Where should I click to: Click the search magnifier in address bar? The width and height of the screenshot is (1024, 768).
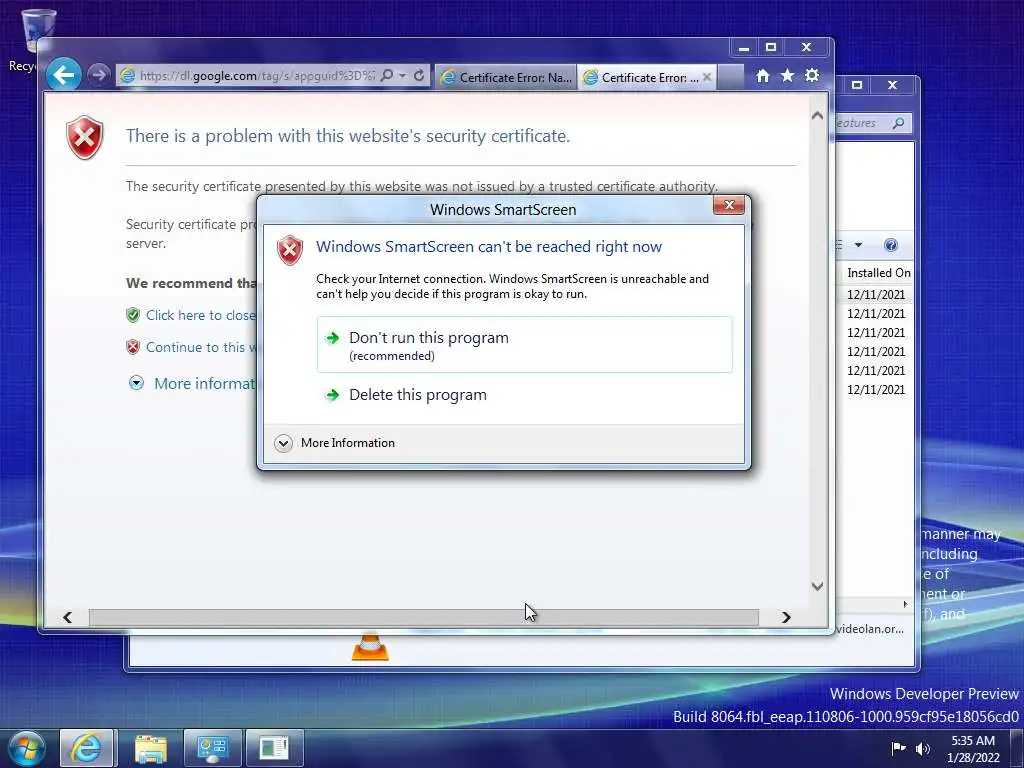(387, 75)
